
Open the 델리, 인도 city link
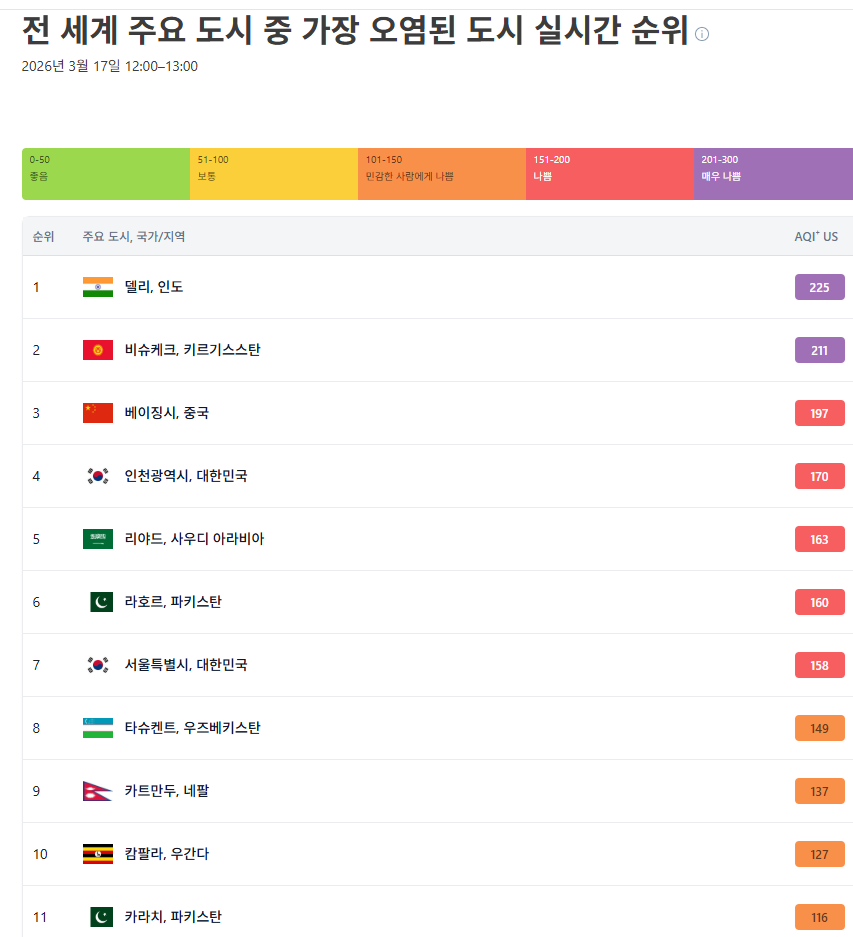click(x=154, y=287)
